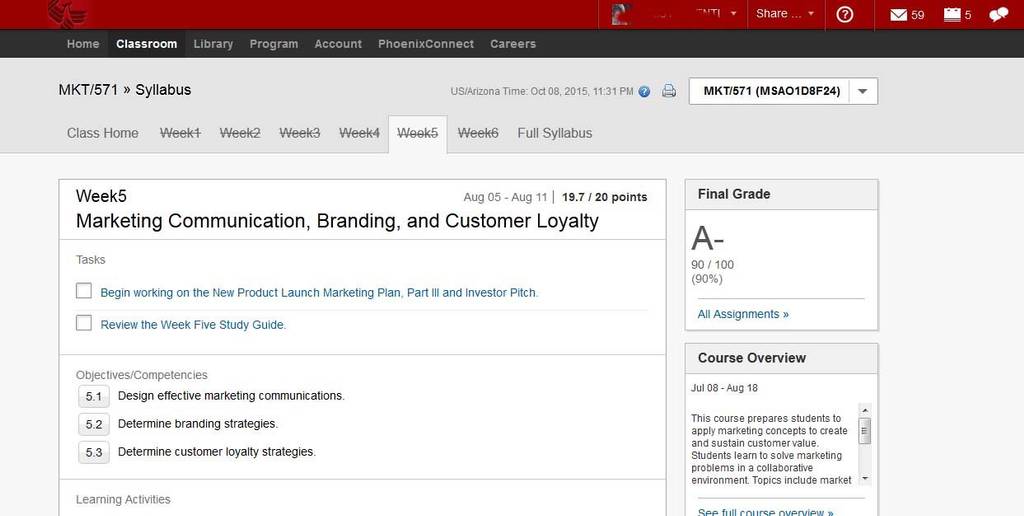Open the chat bubbles icon
Screen dimensions: 1024x516
999,14
